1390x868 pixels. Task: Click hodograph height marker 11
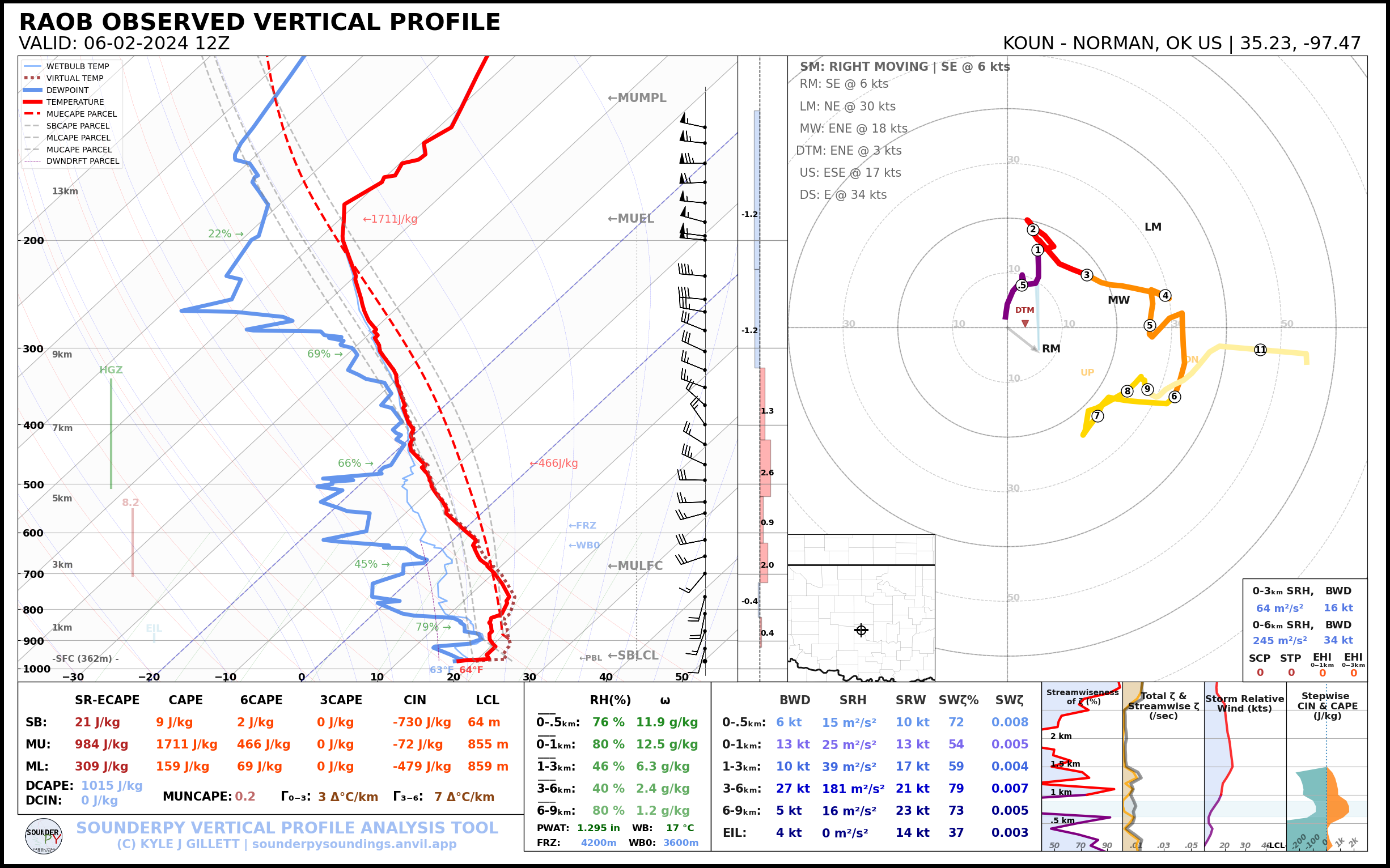click(1260, 350)
